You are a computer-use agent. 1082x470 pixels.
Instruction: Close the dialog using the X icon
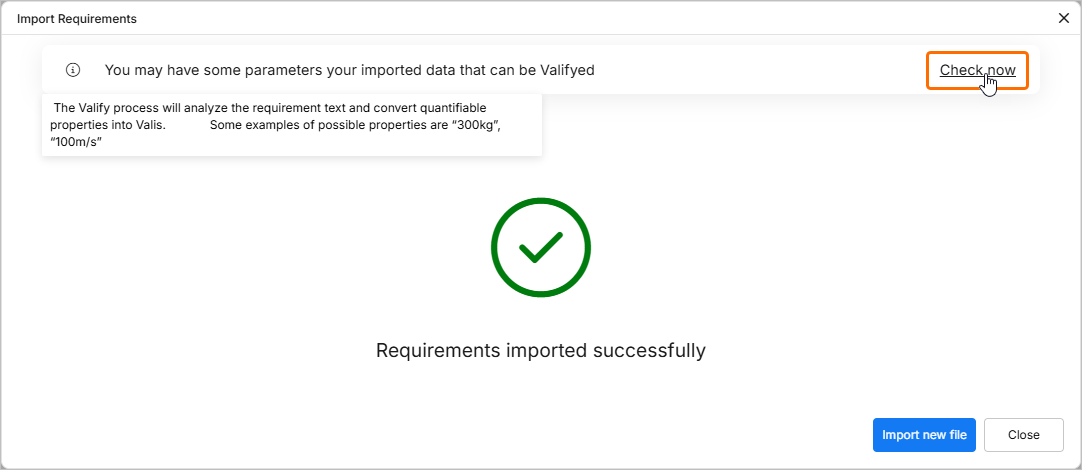(1064, 18)
